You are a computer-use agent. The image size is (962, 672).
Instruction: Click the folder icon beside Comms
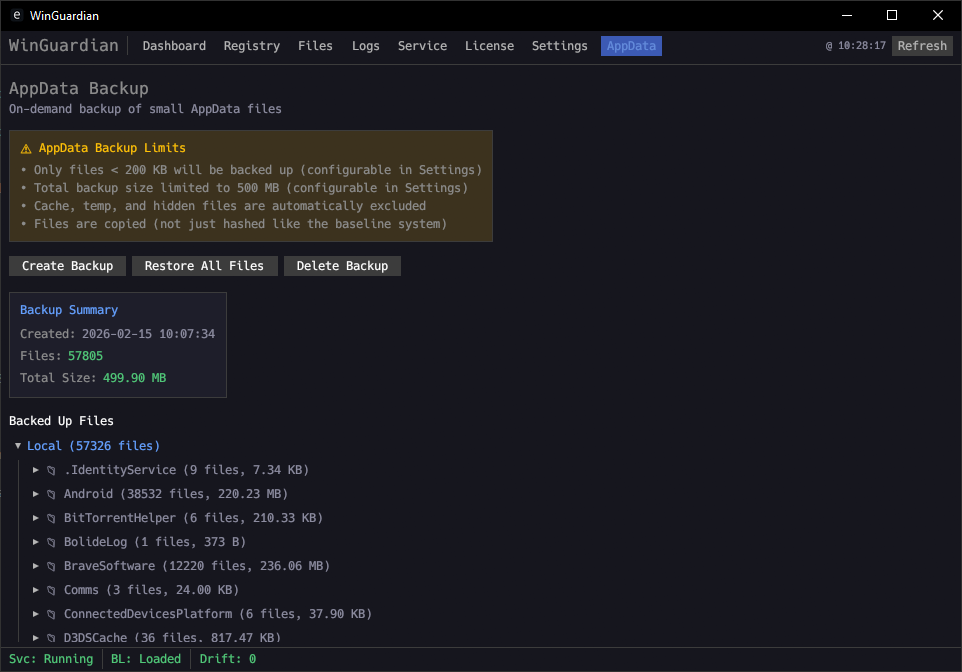(x=51, y=590)
